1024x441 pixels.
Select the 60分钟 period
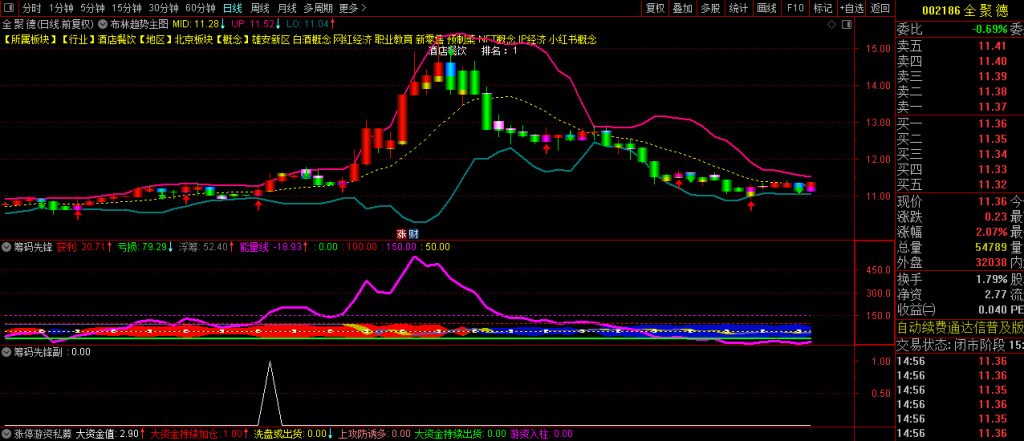click(x=199, y=8)
